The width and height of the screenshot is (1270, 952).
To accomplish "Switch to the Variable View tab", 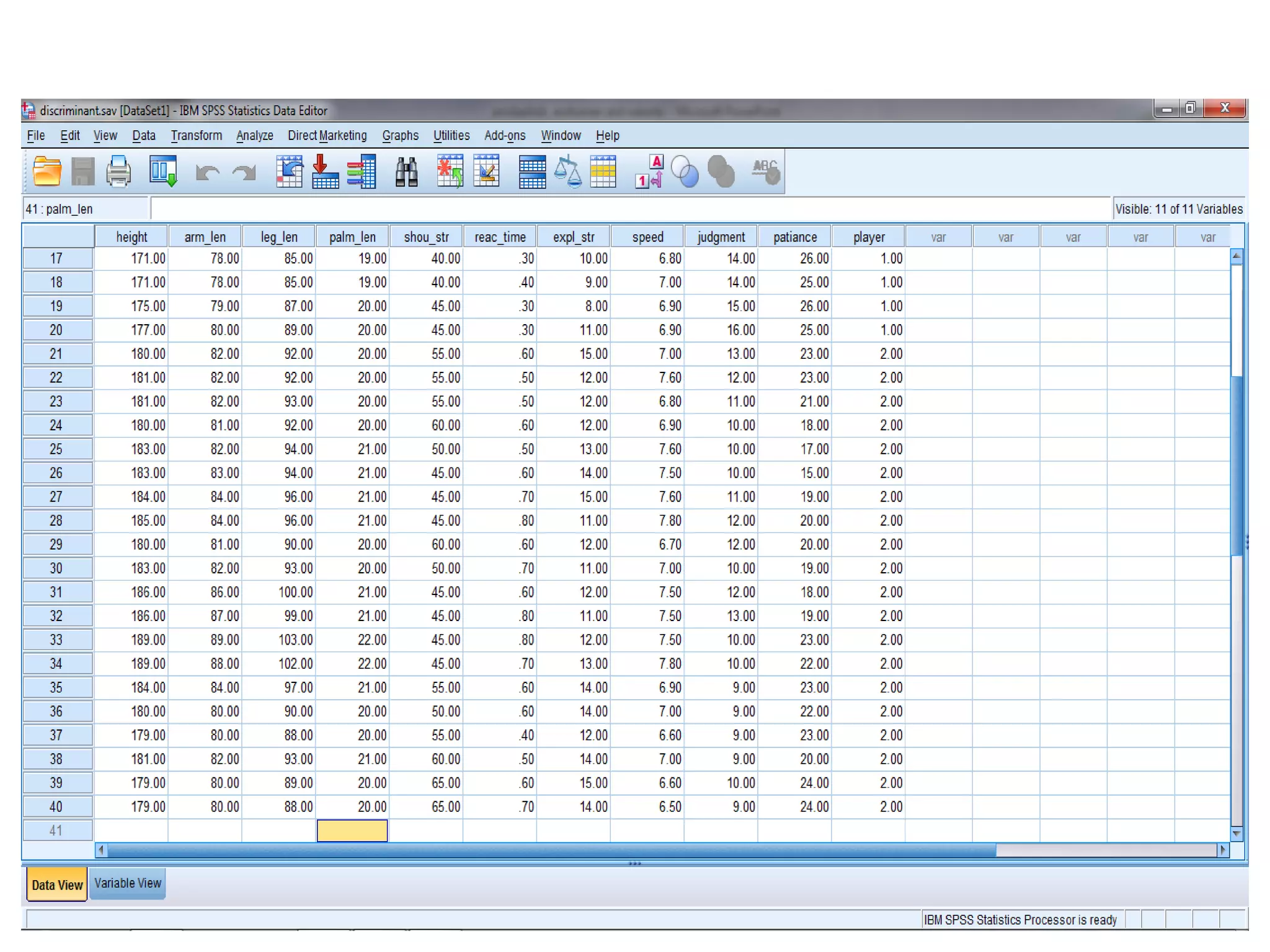I will point(128,883).
